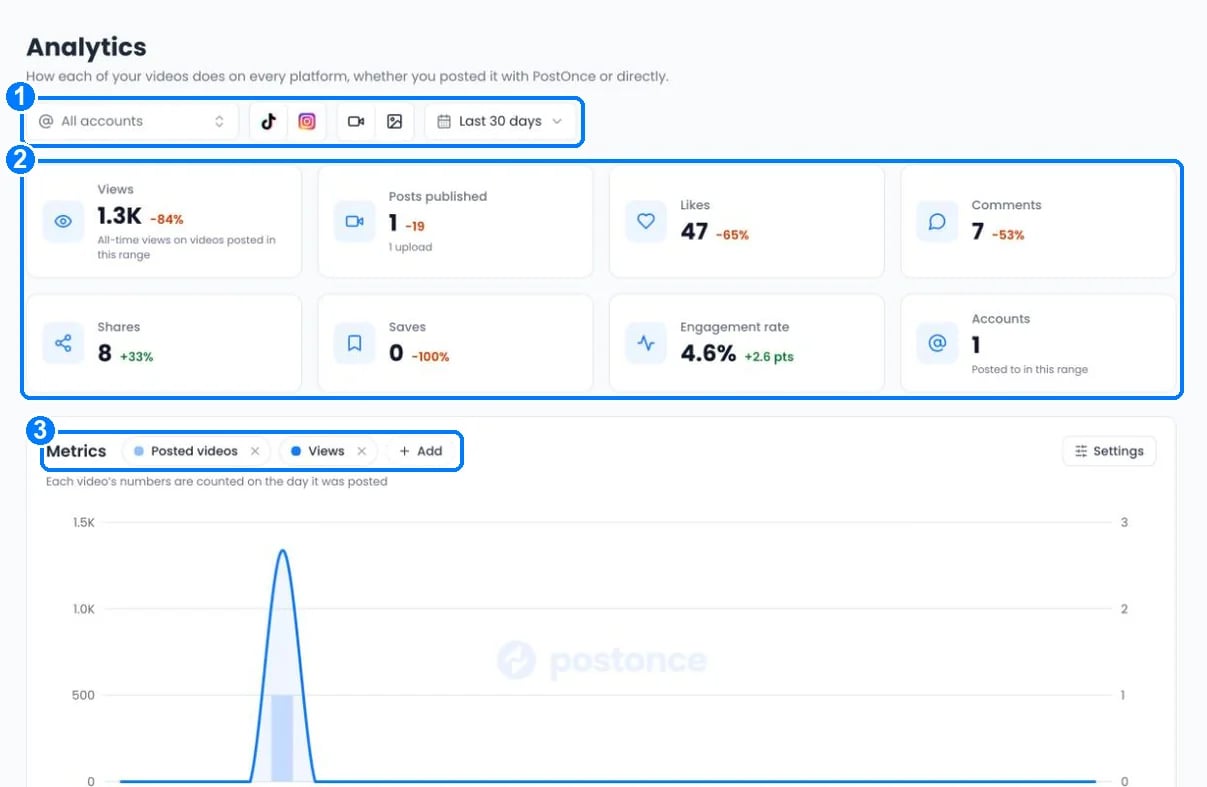Select the Posted videos metric chip
The width and height of the screenshot is (1207, 787).
point(195,451)
